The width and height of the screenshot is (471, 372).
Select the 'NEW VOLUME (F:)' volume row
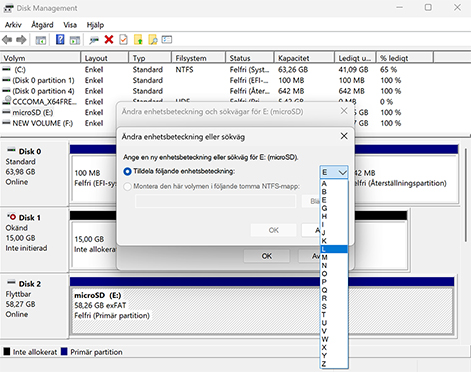pos(43,123)
